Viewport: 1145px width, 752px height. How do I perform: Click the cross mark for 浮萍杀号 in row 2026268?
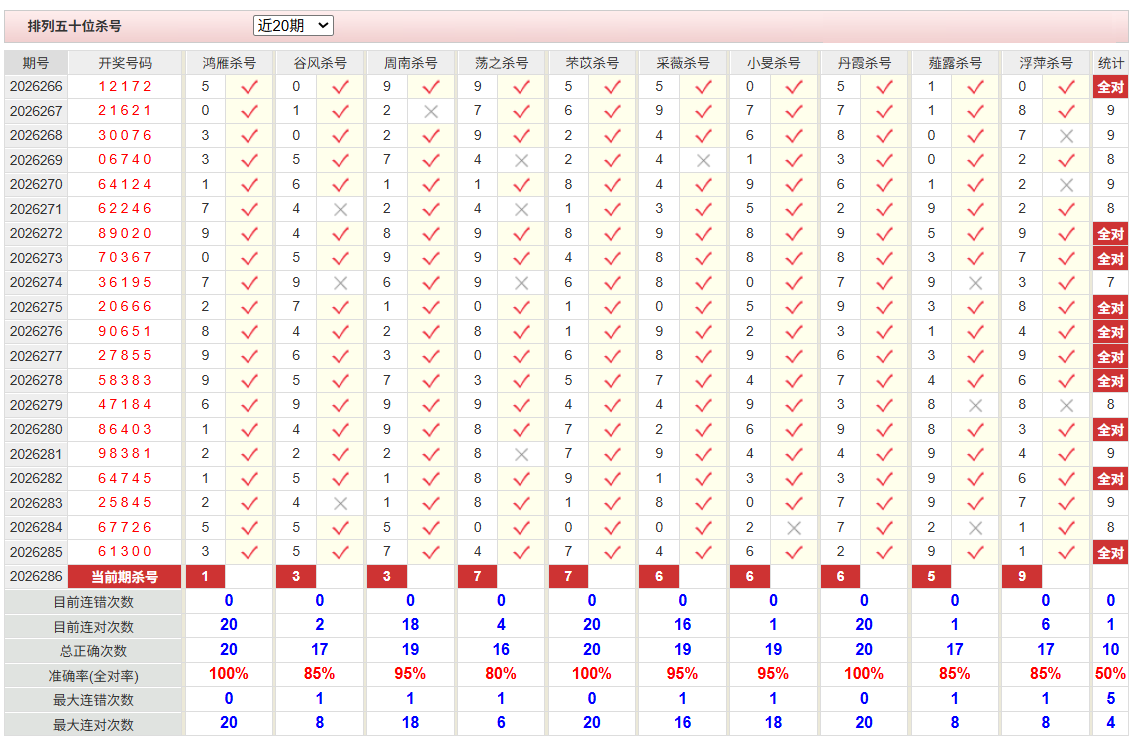click(1066, 137)
